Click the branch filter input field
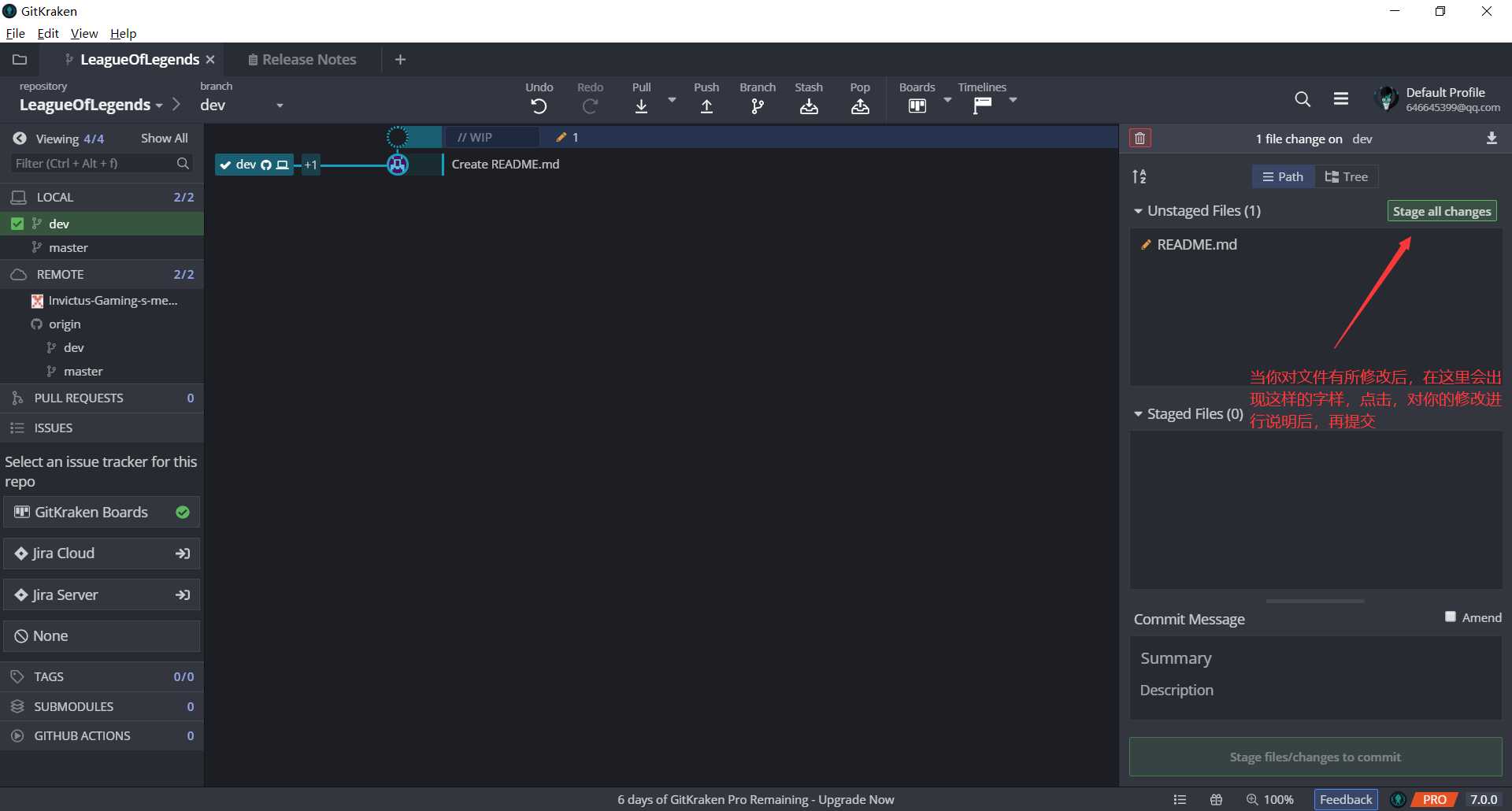1512x811 pixels. click(102, 163)
